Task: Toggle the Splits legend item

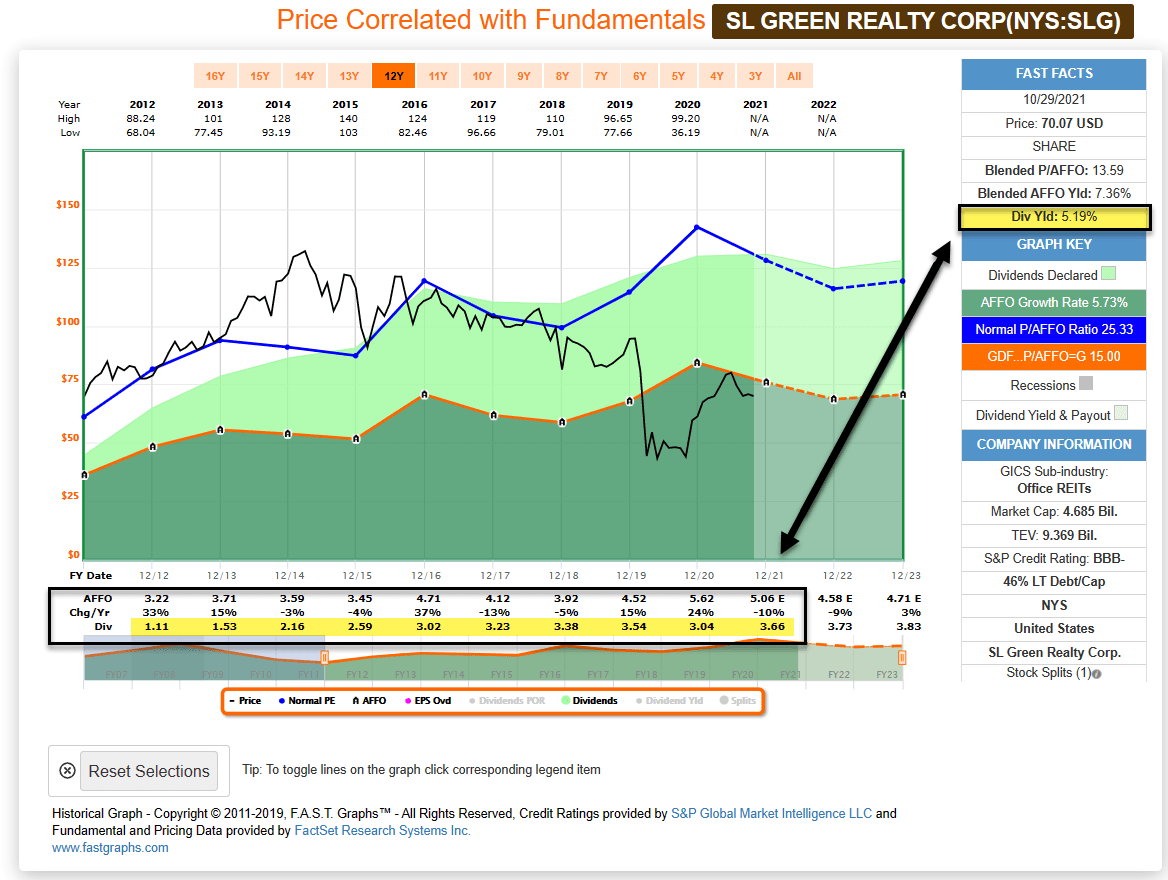Action: [737, 701]
